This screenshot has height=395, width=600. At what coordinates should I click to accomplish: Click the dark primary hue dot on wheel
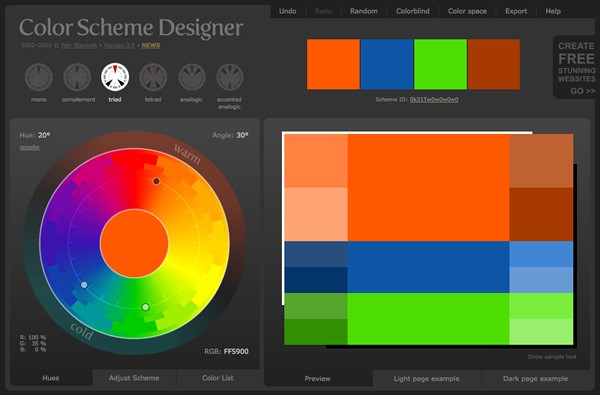point(156,181)
